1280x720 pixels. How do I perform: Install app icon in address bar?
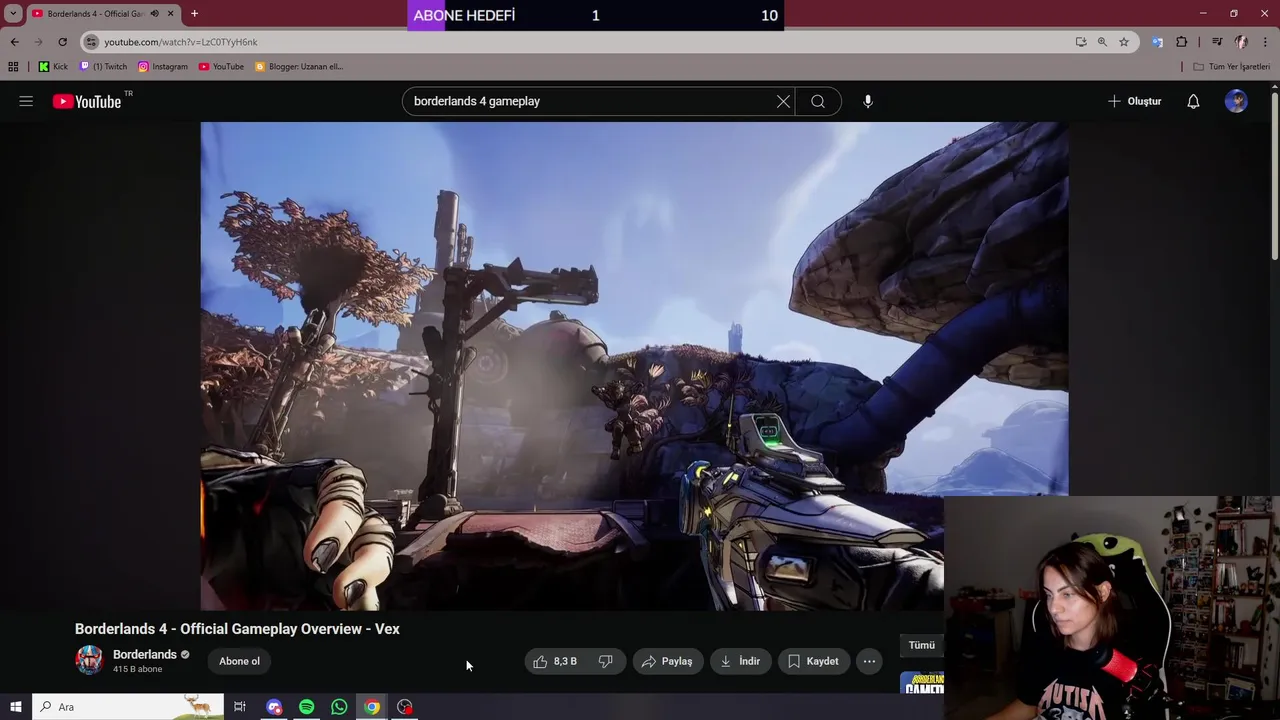[x=1081, y=42]
